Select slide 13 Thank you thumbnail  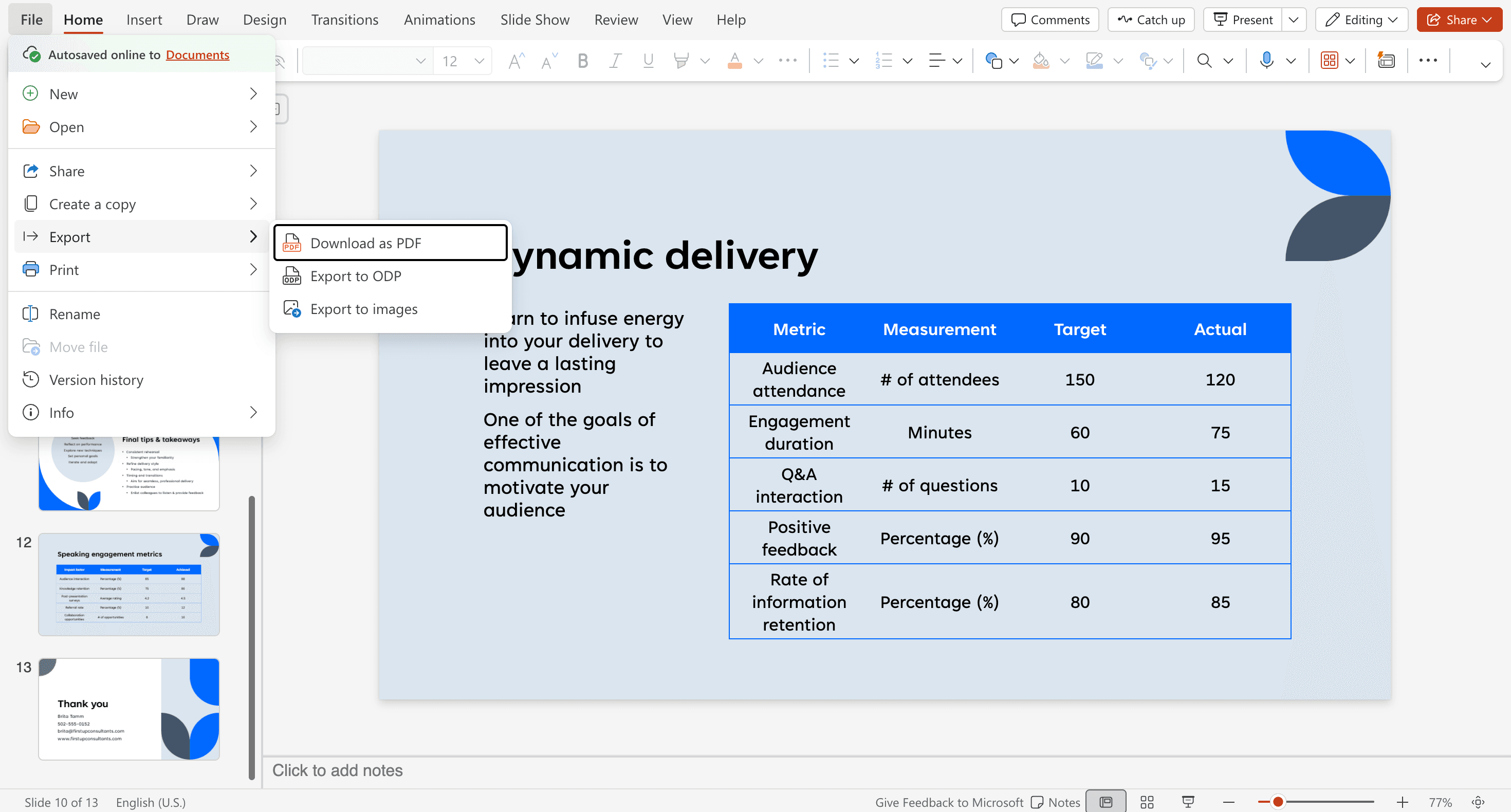coord(129,709)
